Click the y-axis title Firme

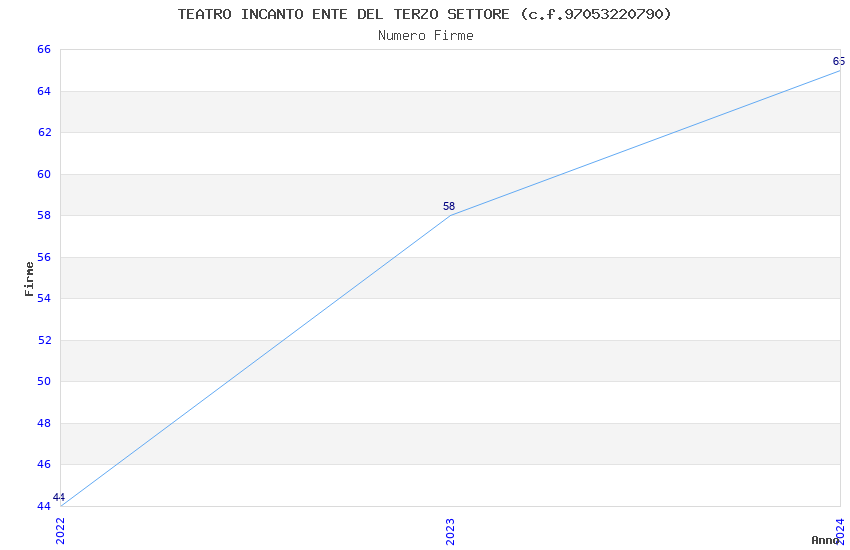[x=29, y=279]
